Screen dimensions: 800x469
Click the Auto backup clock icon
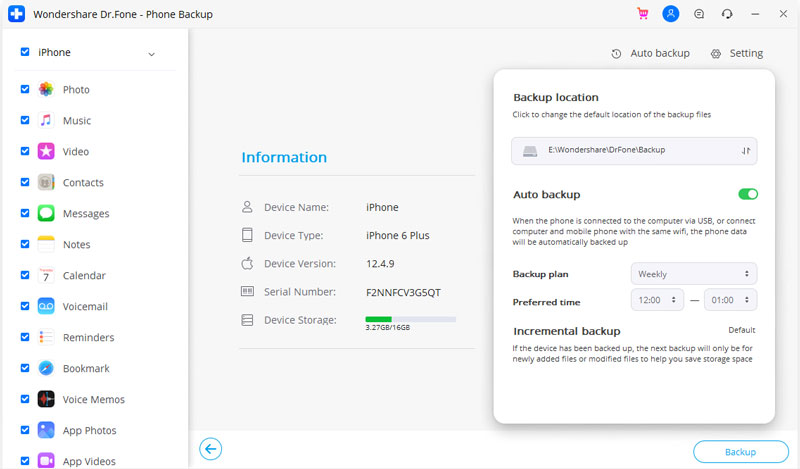(x=616, y=54)
